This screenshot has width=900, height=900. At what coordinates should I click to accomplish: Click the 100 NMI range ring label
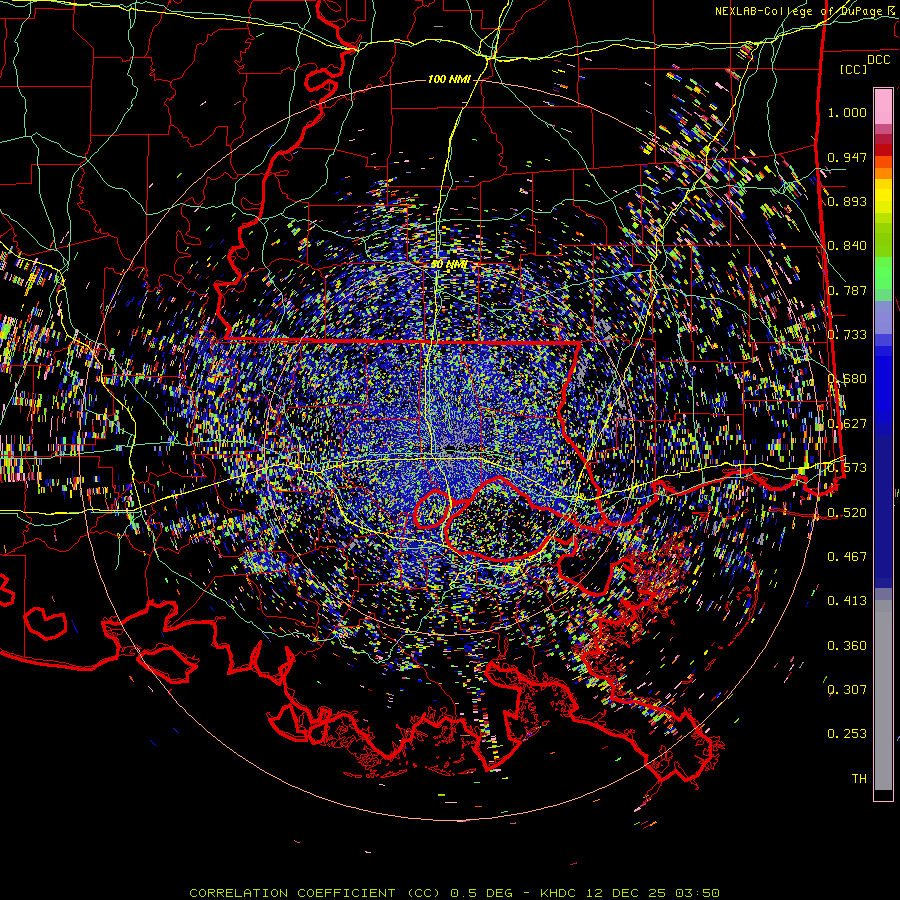click(449, 79)
